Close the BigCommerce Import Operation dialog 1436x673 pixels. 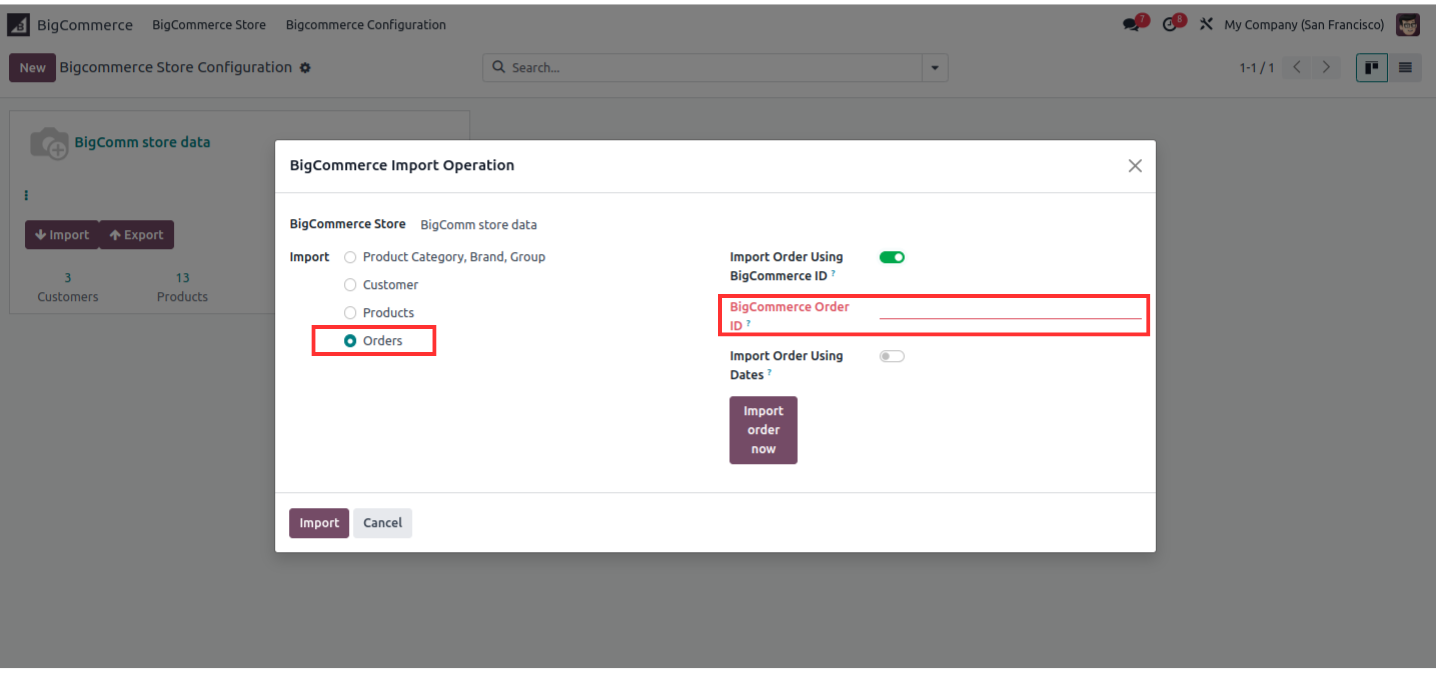[1135, 166]
